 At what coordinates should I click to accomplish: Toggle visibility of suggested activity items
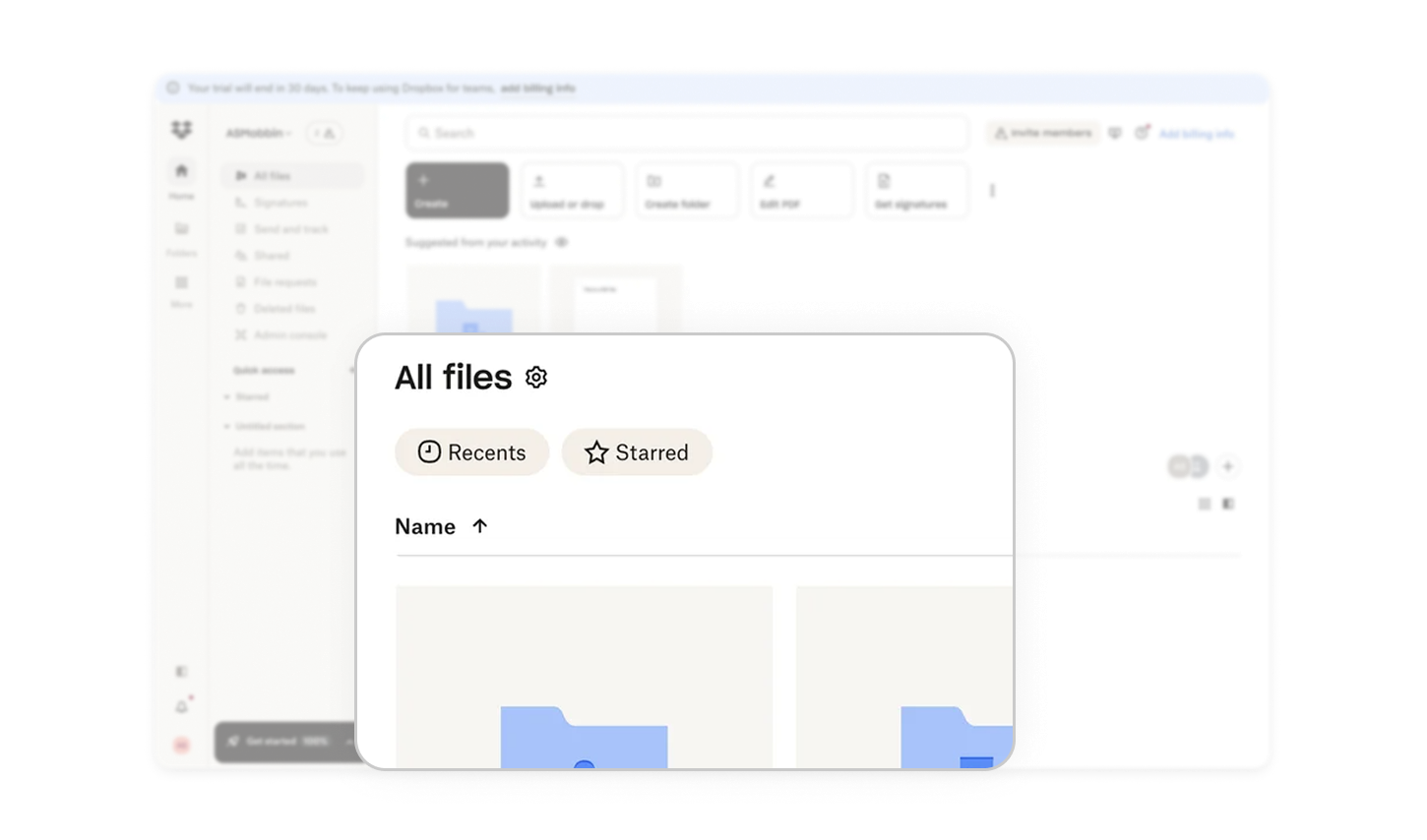561,242
